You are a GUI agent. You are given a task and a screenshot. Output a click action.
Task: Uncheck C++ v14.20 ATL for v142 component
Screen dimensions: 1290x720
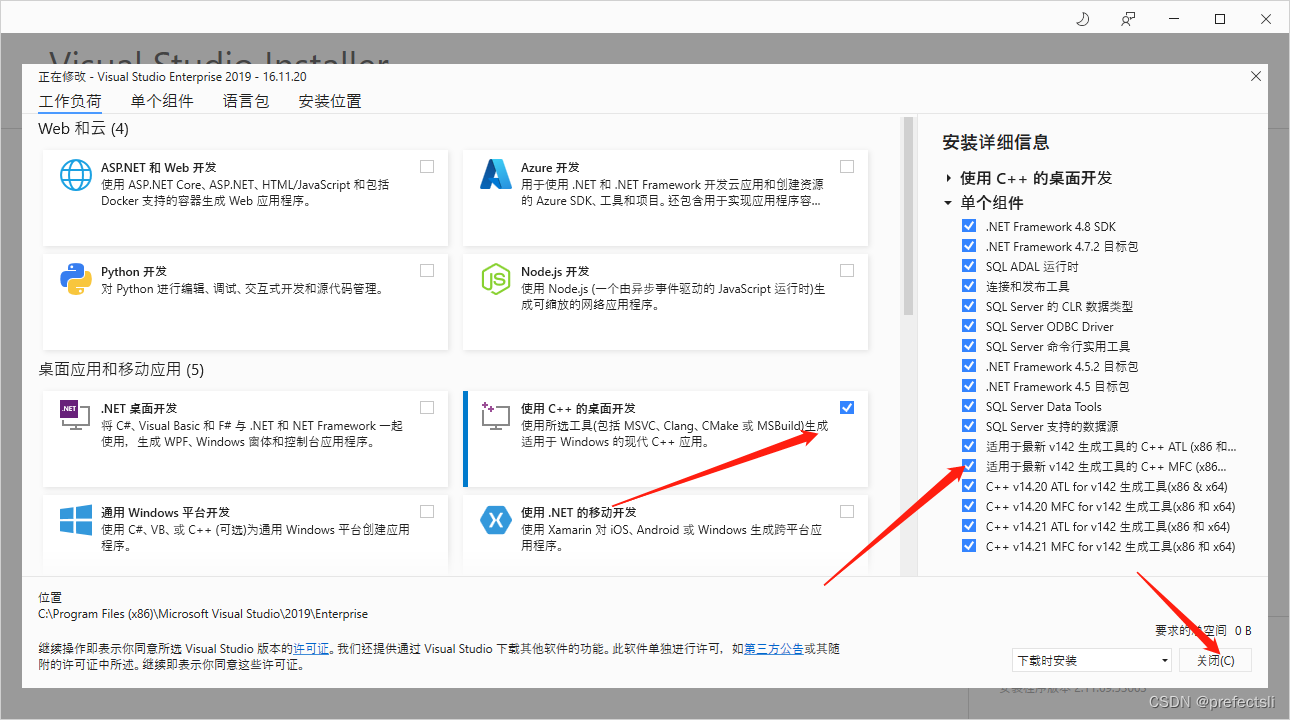pyautogui.click(x=968, y=486)
